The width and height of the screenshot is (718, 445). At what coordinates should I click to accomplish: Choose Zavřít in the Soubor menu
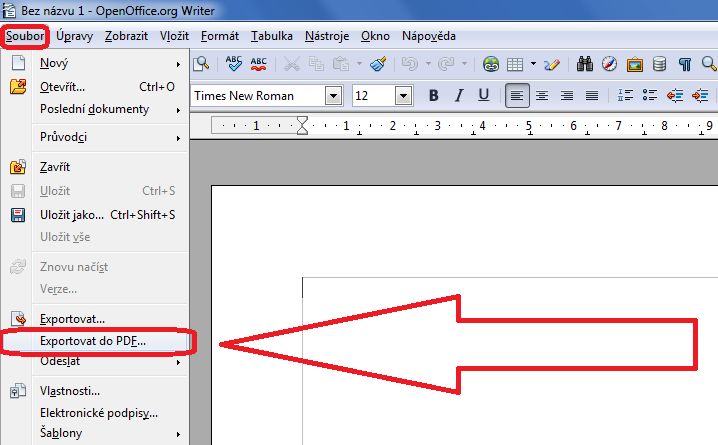pos(95,167)
